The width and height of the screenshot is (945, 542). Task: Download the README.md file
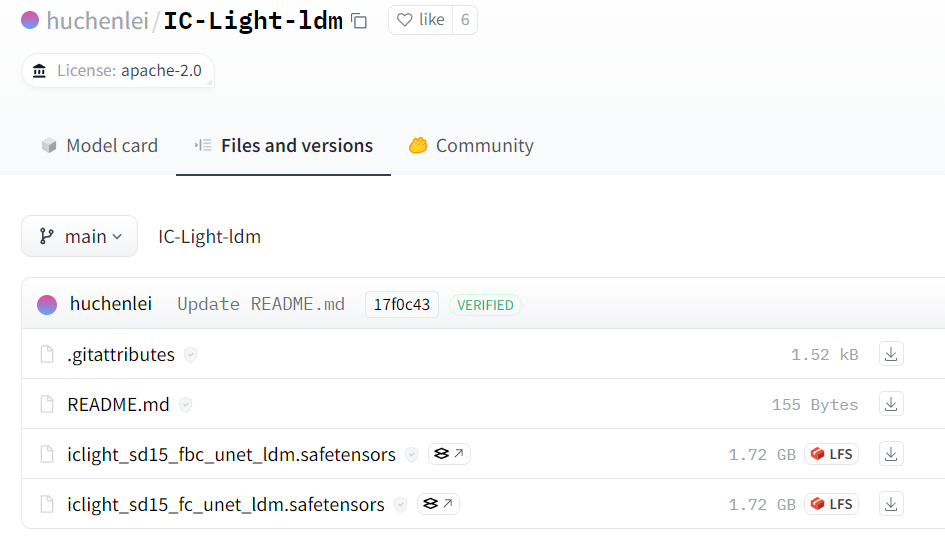point(891,404)
